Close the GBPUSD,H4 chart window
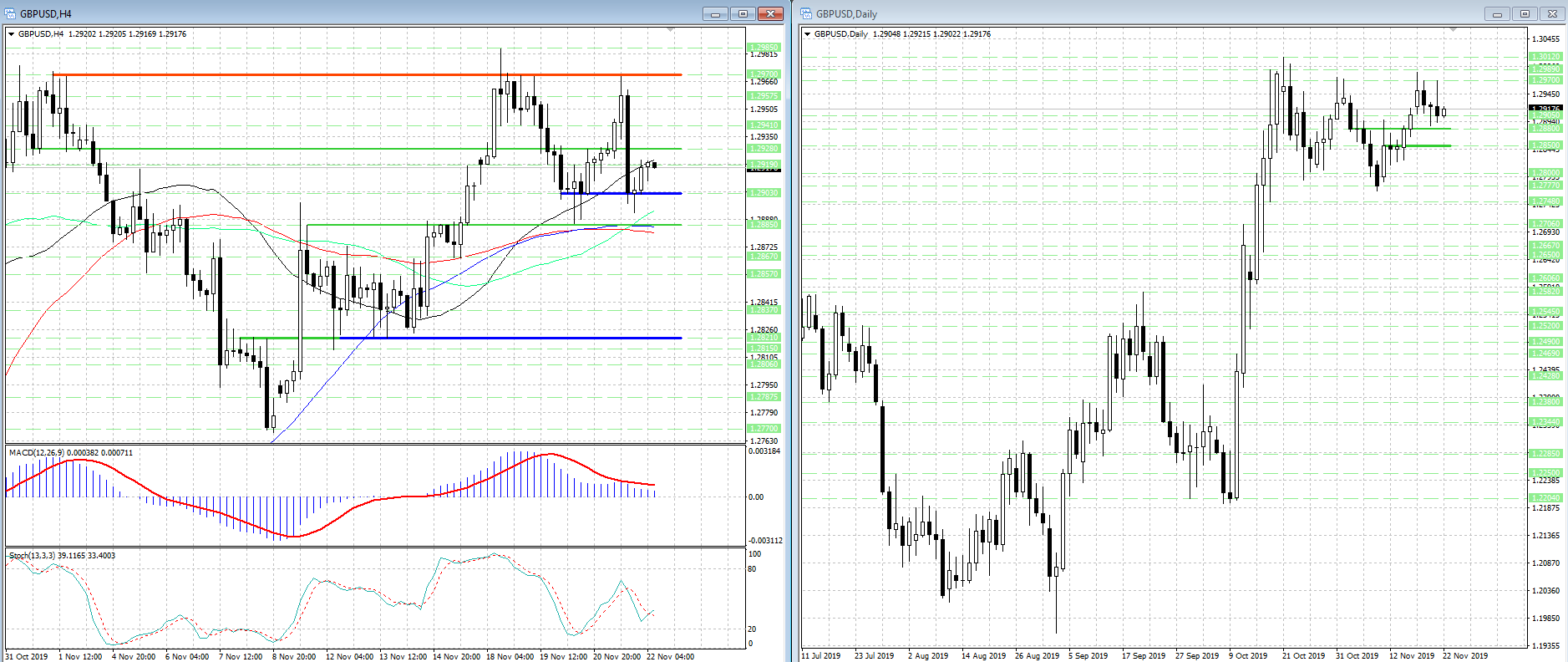Screen dimensions: 1568x662 (769, 13)
